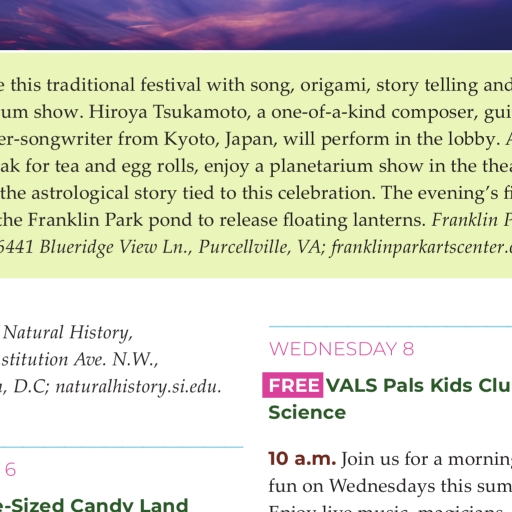
Task: Click the italic Natural History line
Action: click(68, 333)
